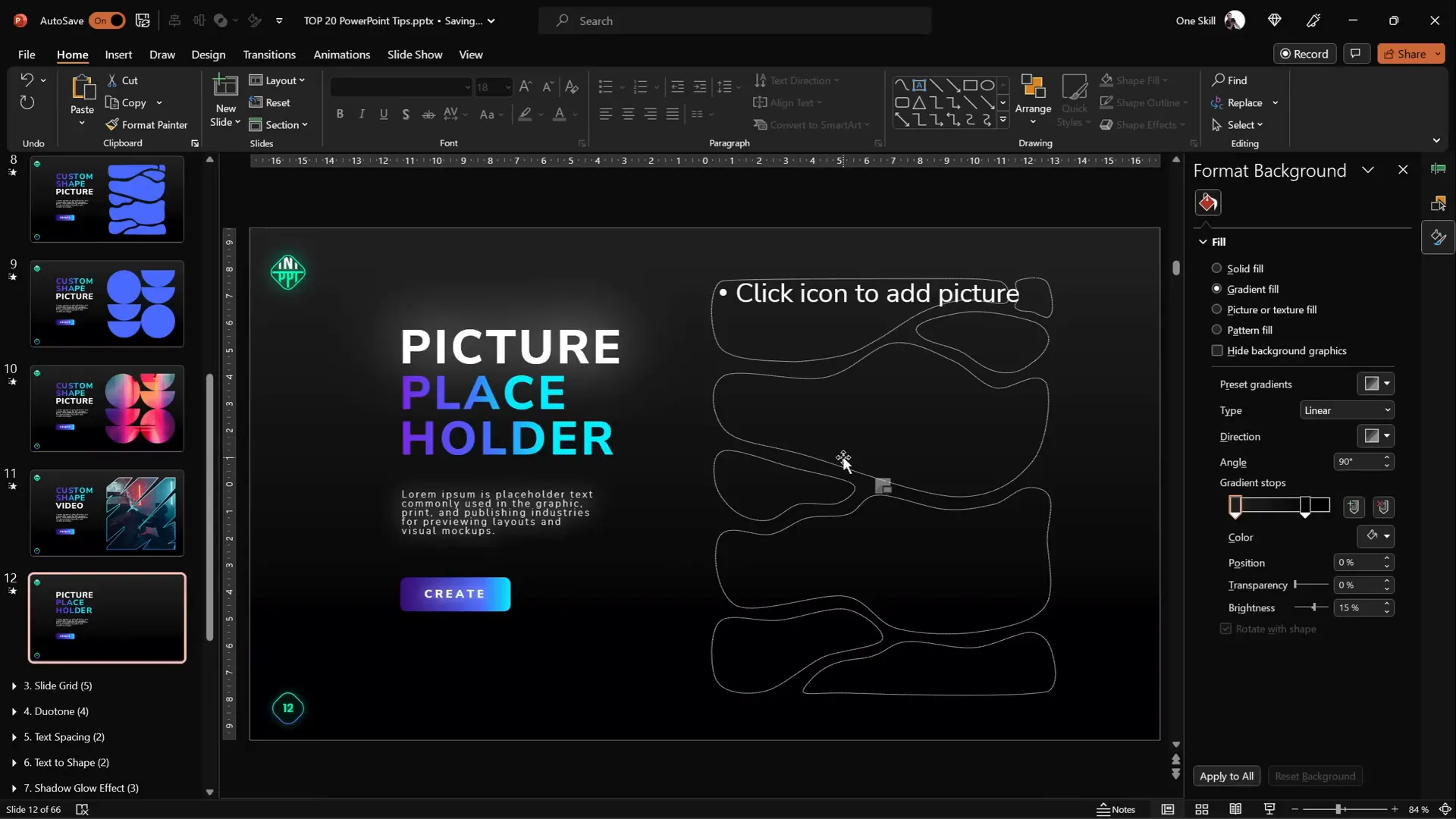Screen dimensions: 1456x819
Task: Click the Copy button
Action: click(126, 102)
